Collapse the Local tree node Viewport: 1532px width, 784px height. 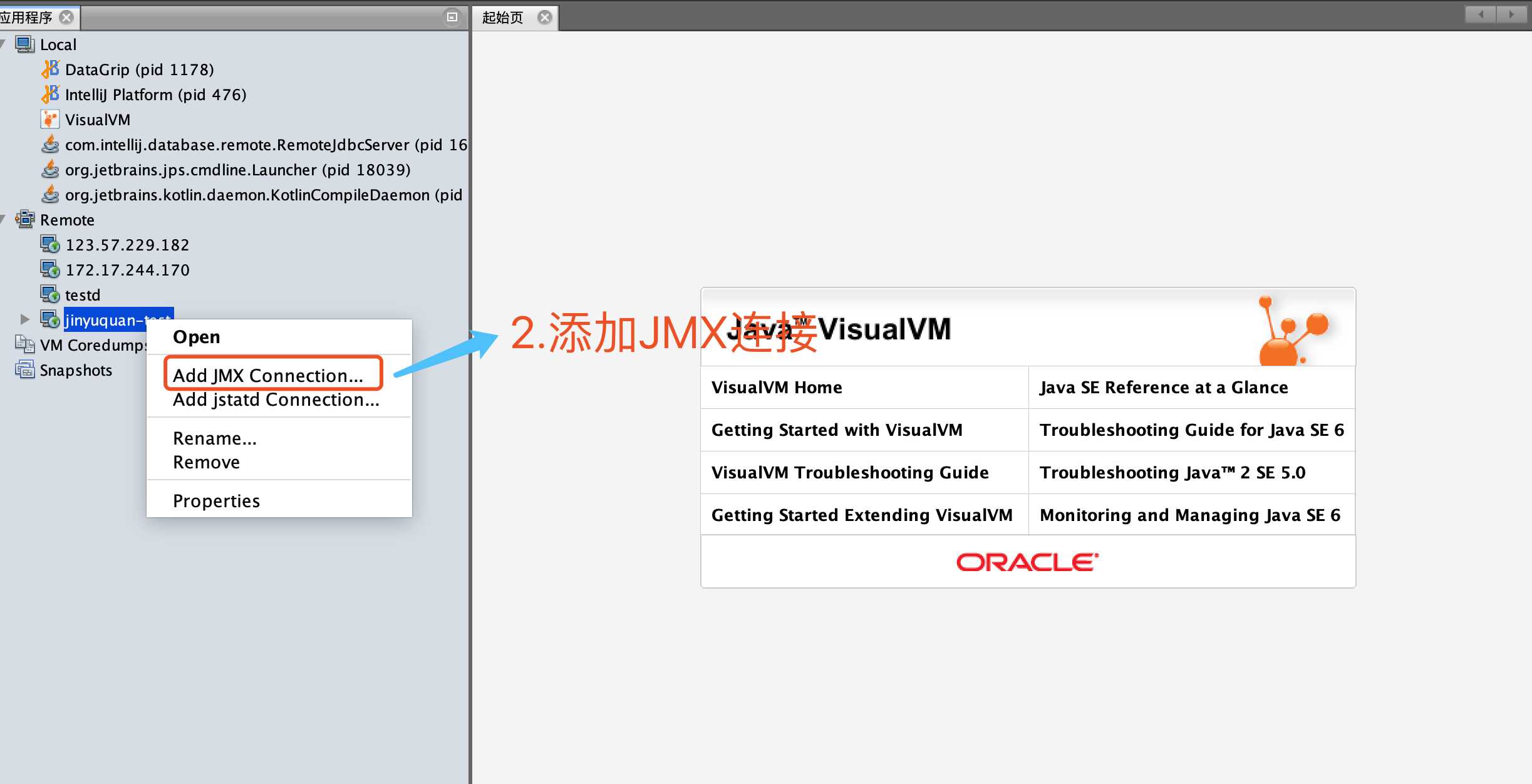pos(3,44)
